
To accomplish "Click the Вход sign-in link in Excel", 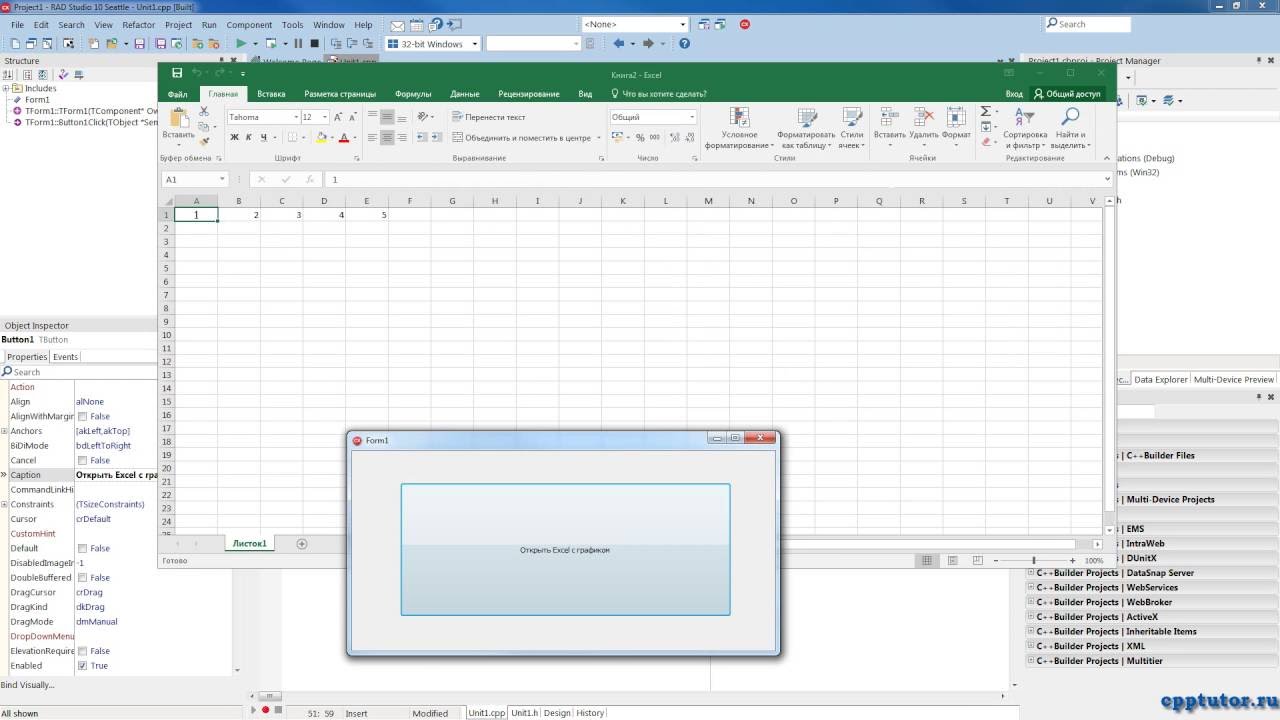I will pyautogui.click(x=1014, y=94).
